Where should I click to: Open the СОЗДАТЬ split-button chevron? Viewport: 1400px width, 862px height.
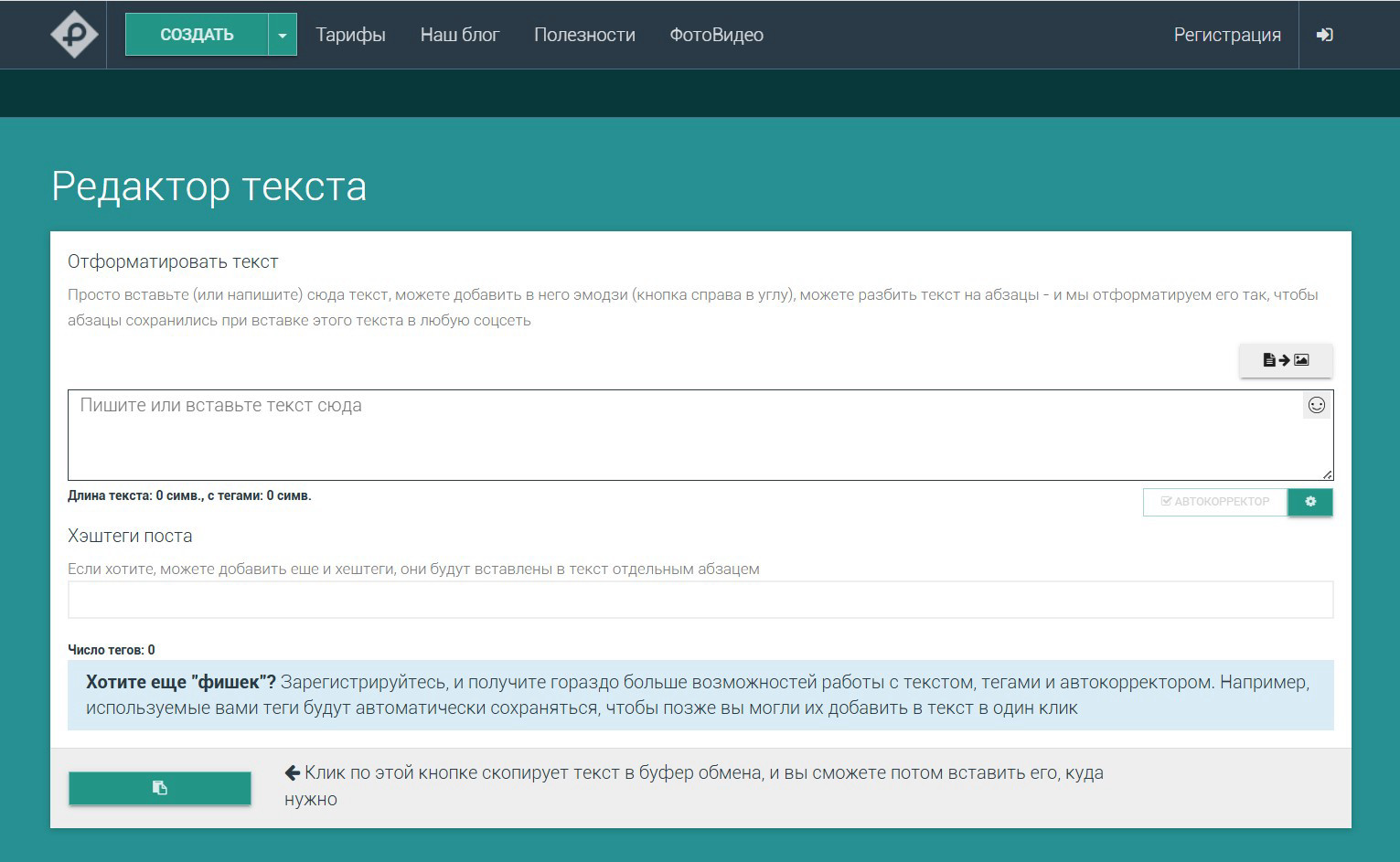point(283,34)
